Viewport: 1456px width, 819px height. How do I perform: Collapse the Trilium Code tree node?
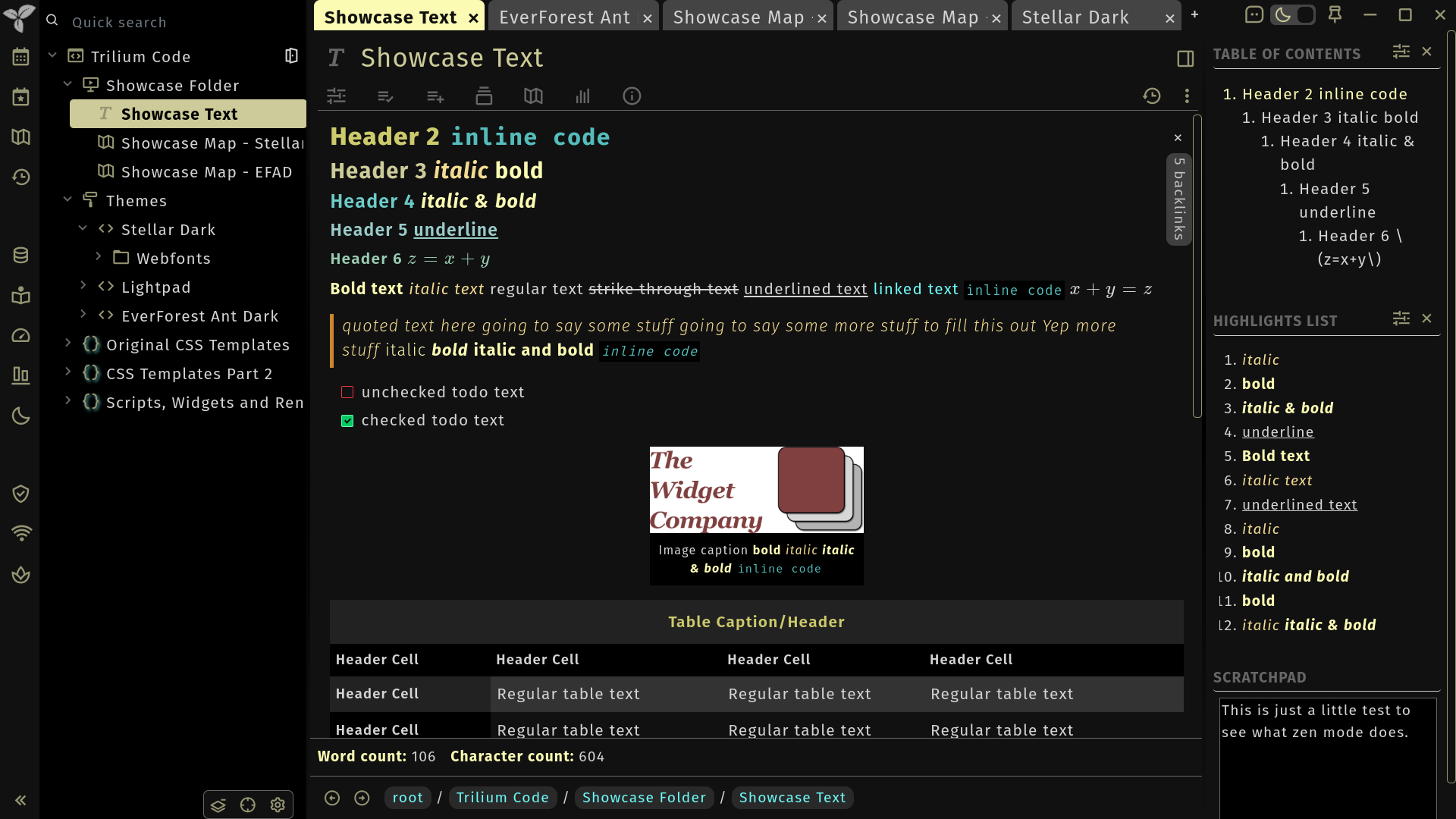(x=52, y=55)
